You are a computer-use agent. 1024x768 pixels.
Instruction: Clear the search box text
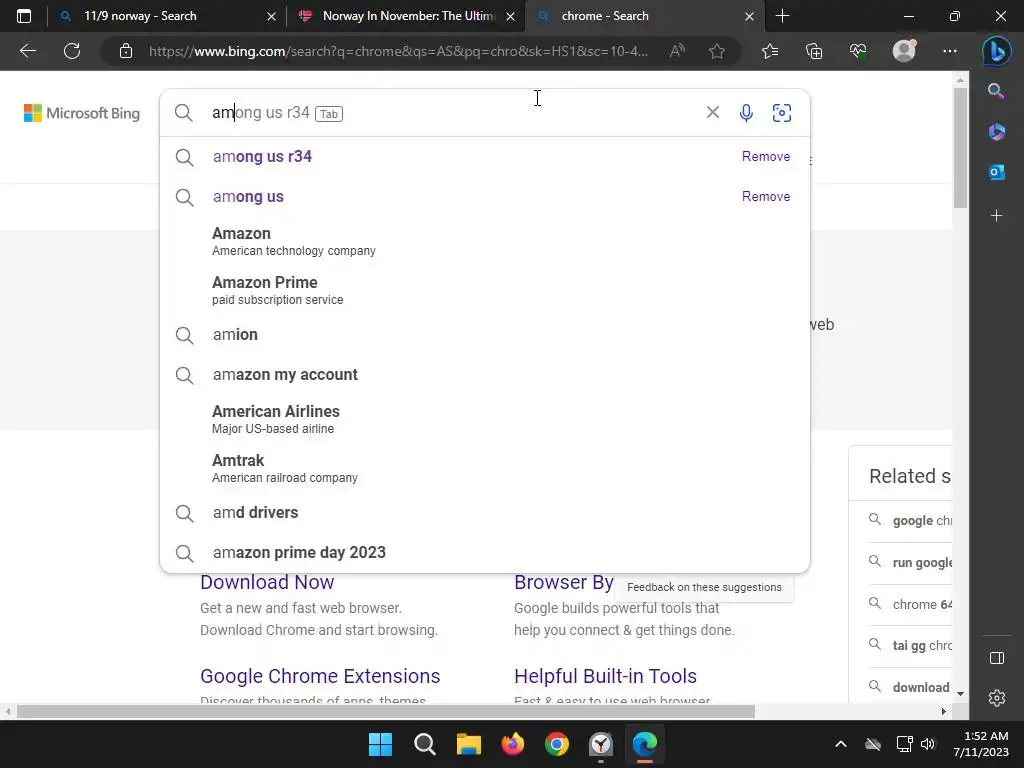712,112
